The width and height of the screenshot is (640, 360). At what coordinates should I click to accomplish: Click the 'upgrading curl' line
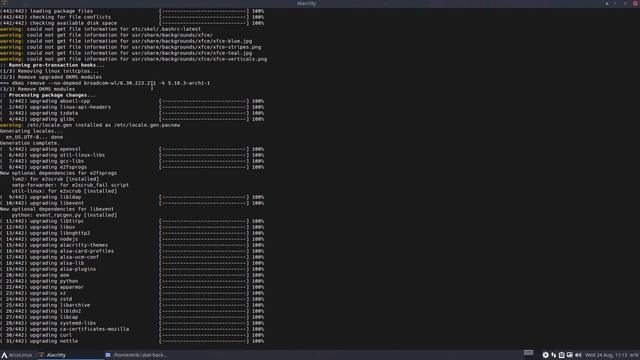pyautogui.click(x=132, y=335)
